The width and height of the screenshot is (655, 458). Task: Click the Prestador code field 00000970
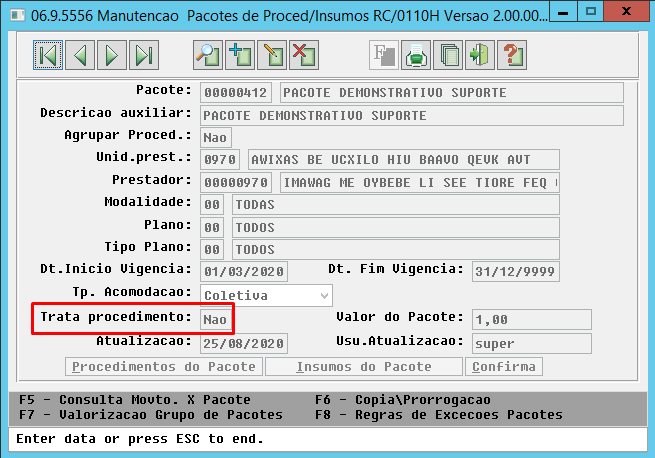click(x=236, y=183)
